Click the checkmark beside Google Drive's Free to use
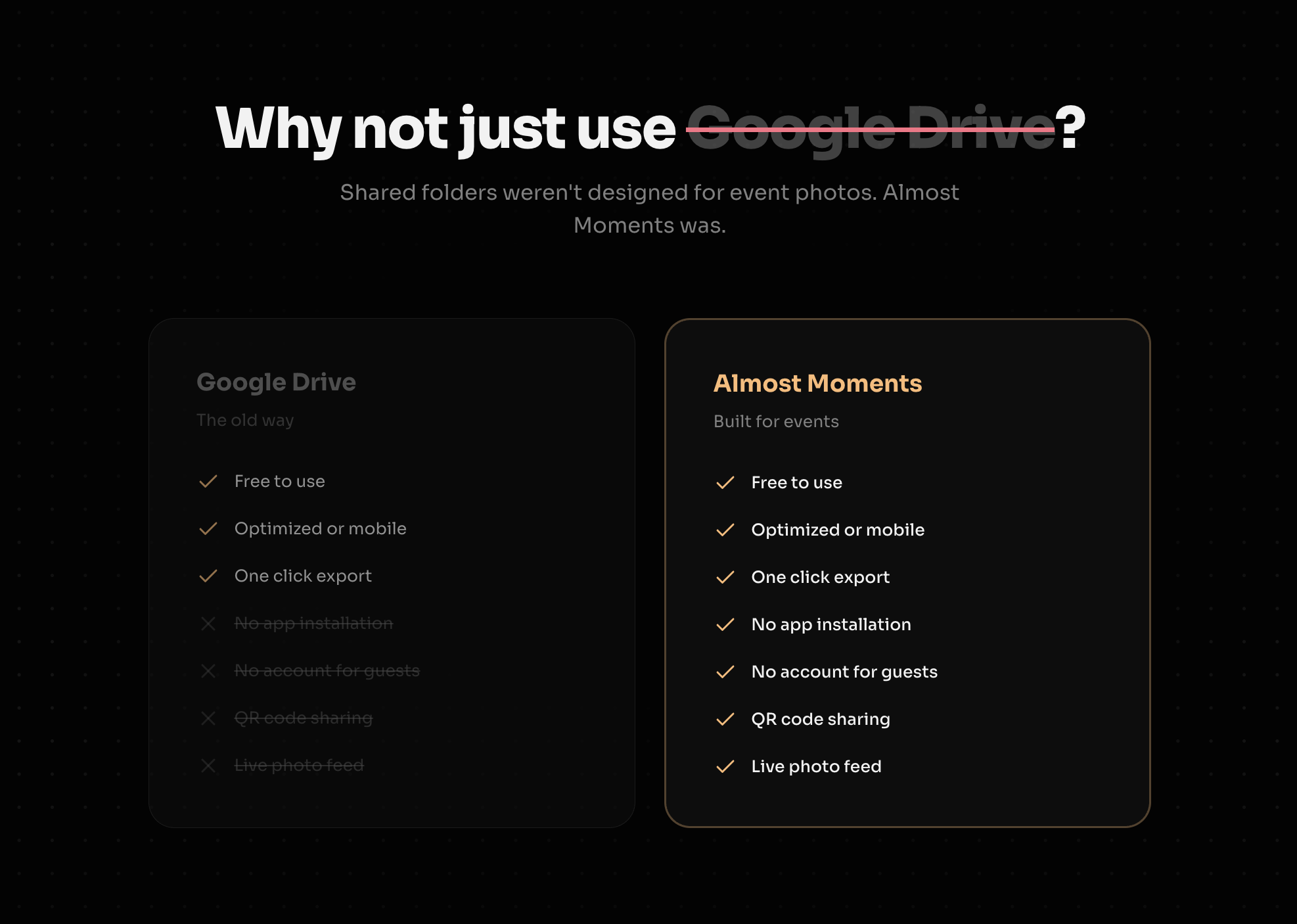Screen dimensions: 1297x924 (x=208, y=481)
